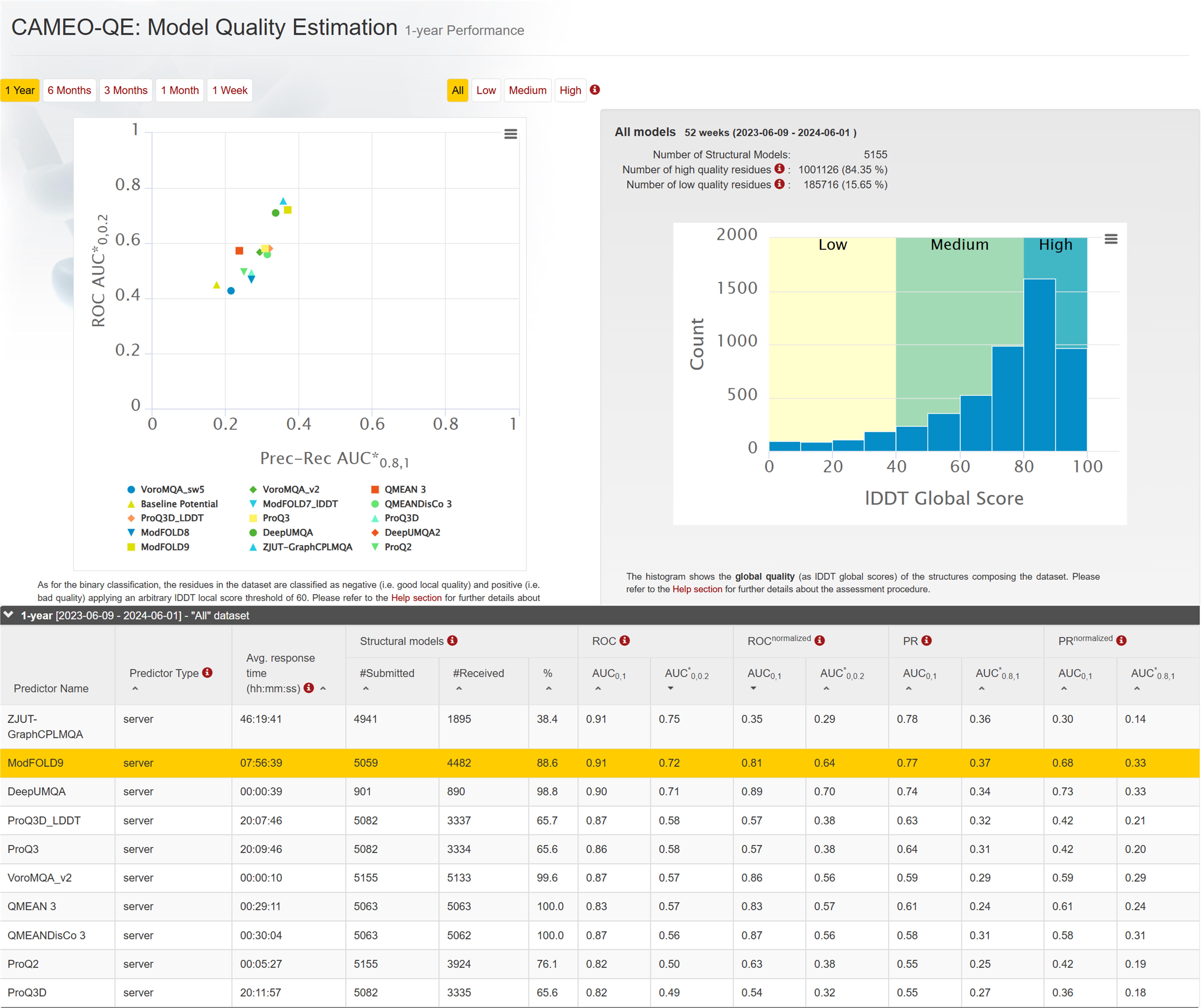Select the 1 Week time range tab

click(230, 90)
